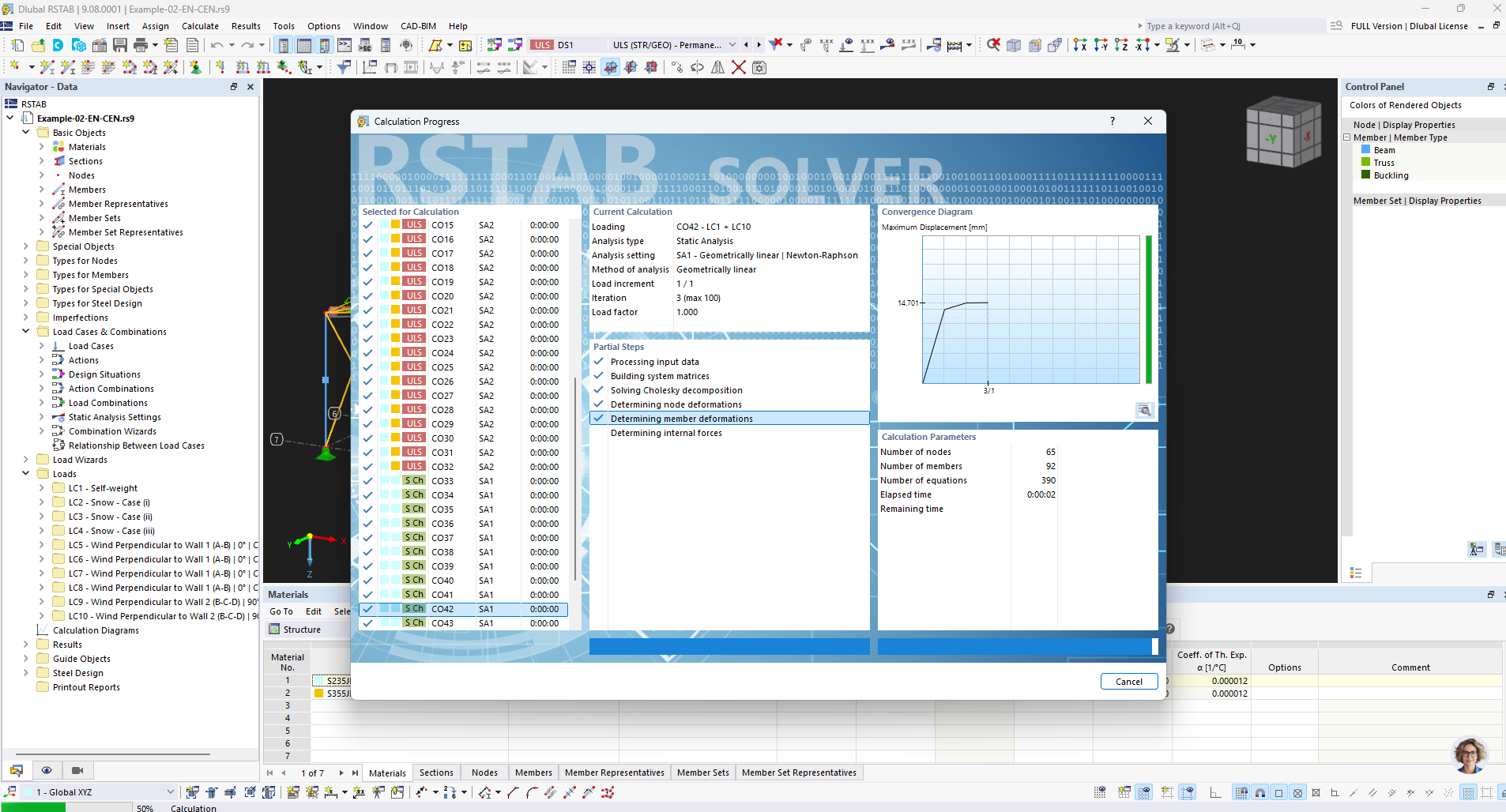The height and width of the screenshot is (812, 1506).
Task: Click the view in X direction icon
Action: click(1080, 45)
